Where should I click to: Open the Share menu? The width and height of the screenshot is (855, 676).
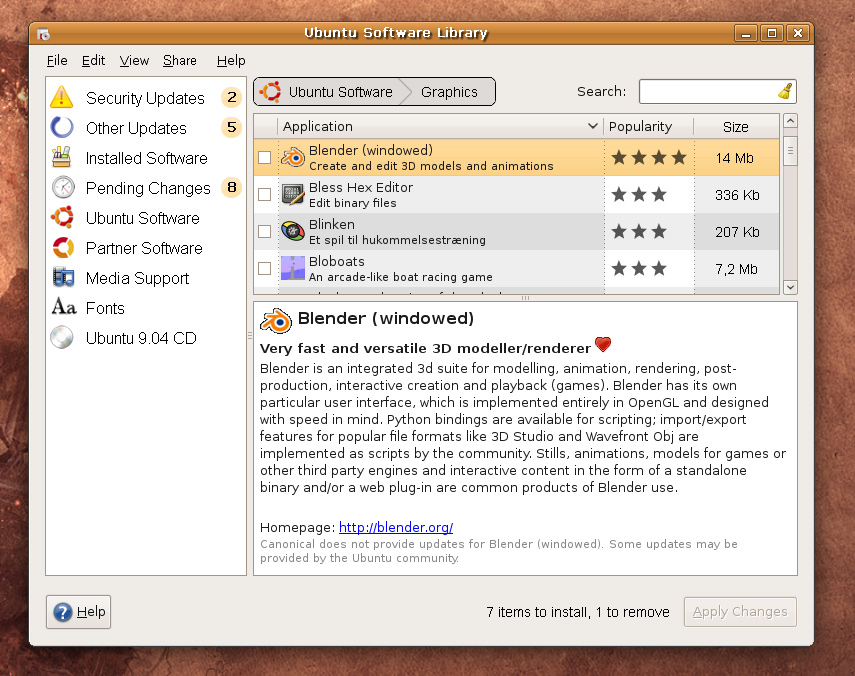179,61
